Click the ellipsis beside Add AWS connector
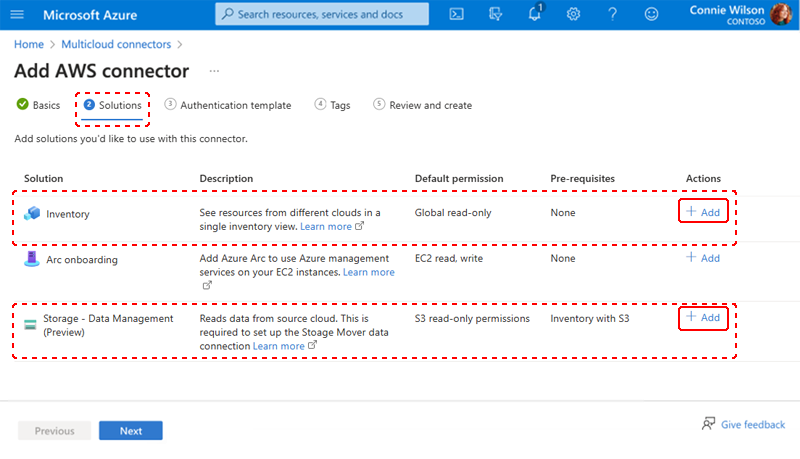The width and height of the screenshot is (800, 459). tap(214, 71)
